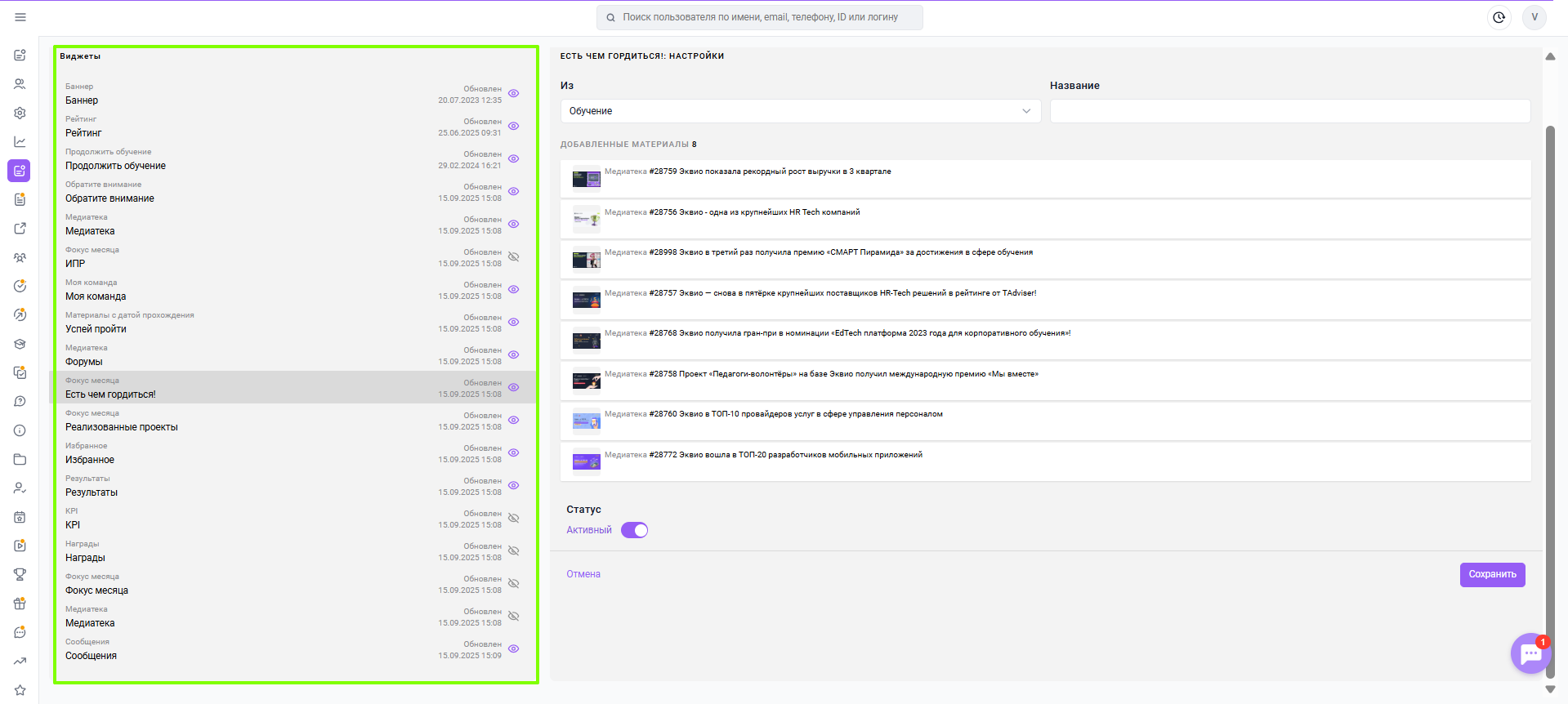Open the hamburger menu icon

(20, 17)
